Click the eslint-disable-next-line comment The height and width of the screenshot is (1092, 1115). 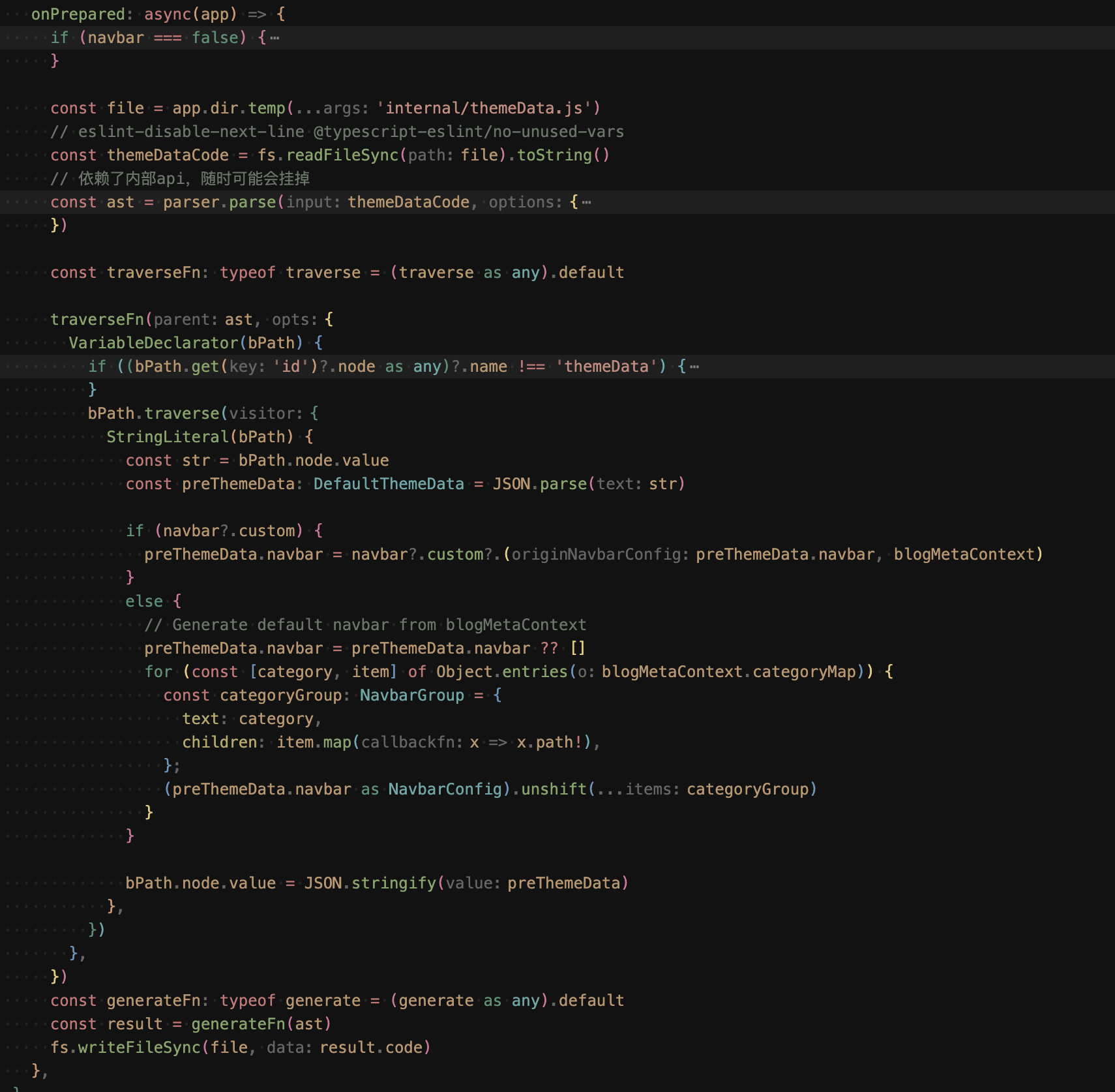tap(337, 132)
